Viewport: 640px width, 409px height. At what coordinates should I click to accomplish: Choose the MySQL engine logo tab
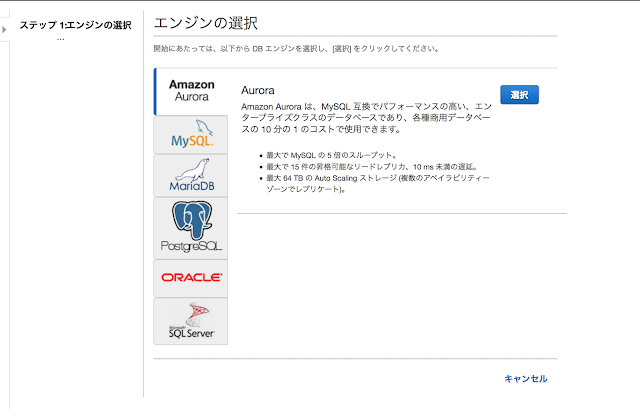coord(191,134)
